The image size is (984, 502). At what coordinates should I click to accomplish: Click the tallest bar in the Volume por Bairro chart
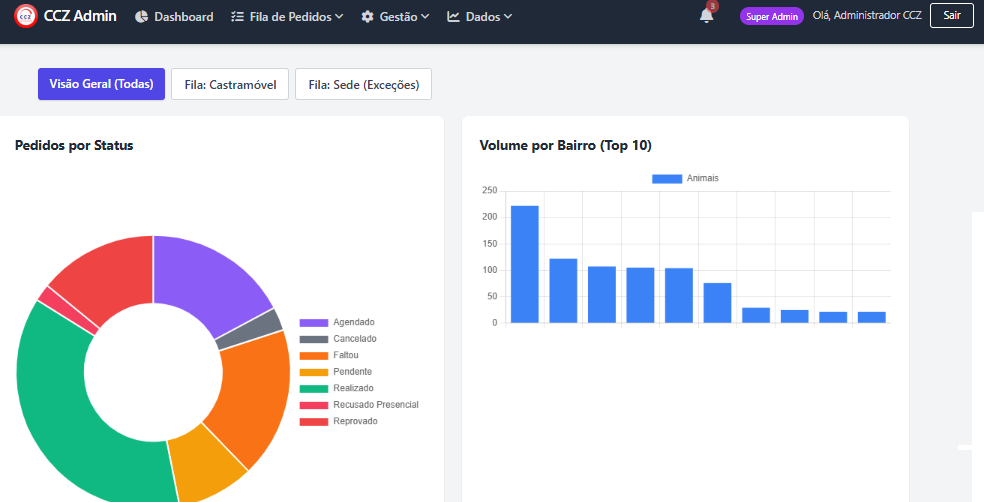point(525,264)
